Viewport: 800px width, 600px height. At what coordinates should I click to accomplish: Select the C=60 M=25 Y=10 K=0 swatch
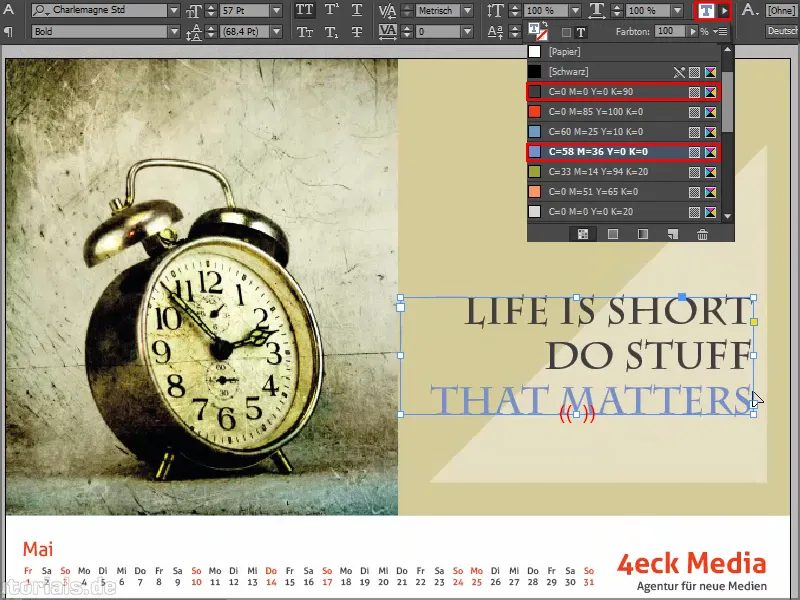(623, 132)
